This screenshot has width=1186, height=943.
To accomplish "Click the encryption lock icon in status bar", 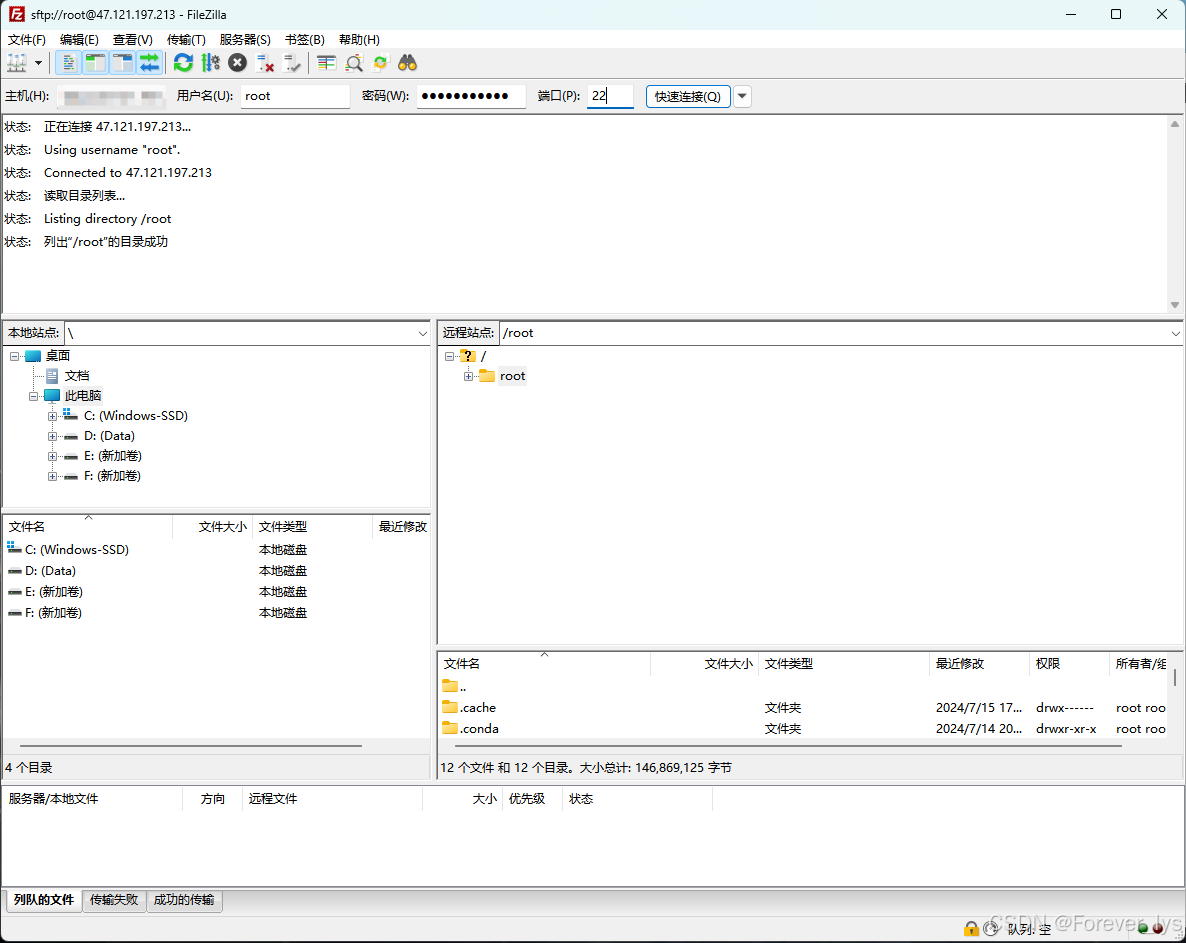I will (971, 929).
